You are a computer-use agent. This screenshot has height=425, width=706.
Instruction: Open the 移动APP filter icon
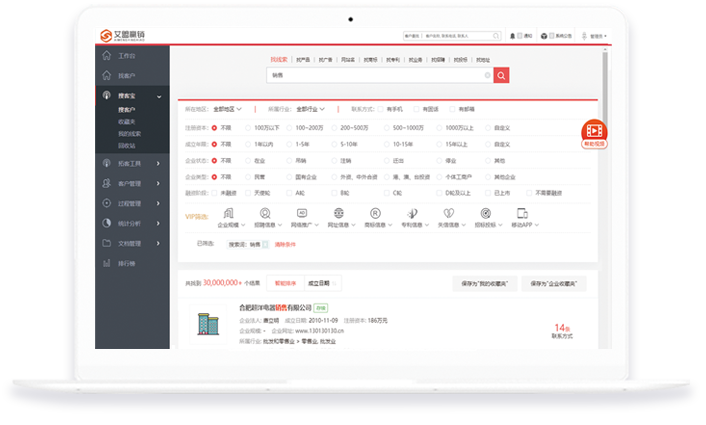click(x=521, y=214)
